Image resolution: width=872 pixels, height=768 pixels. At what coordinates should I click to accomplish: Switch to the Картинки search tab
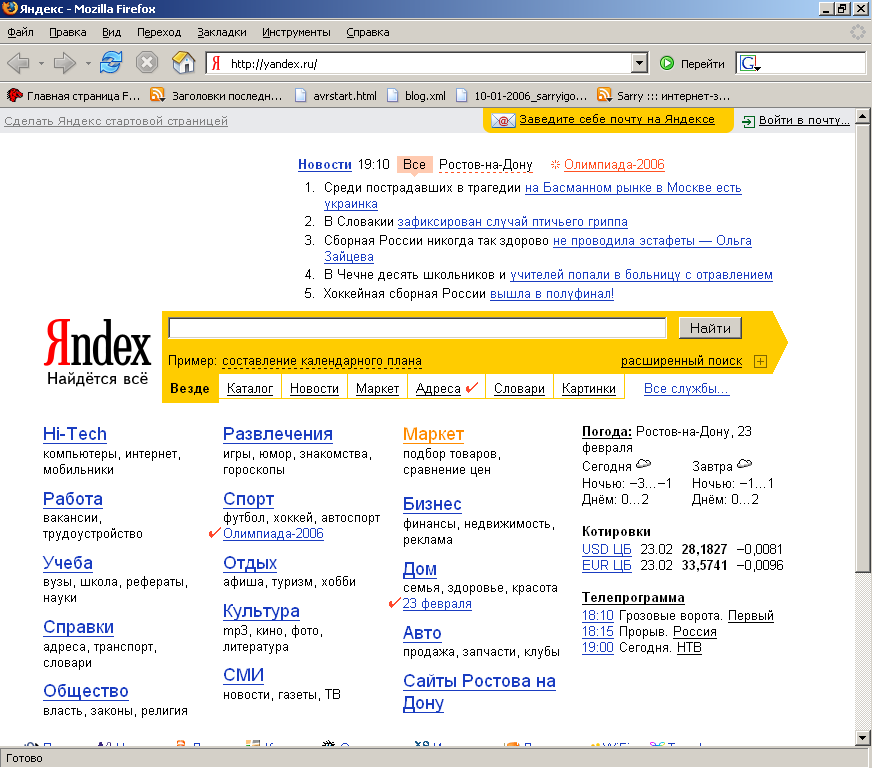pyautogui.click(x=589, y=388)
